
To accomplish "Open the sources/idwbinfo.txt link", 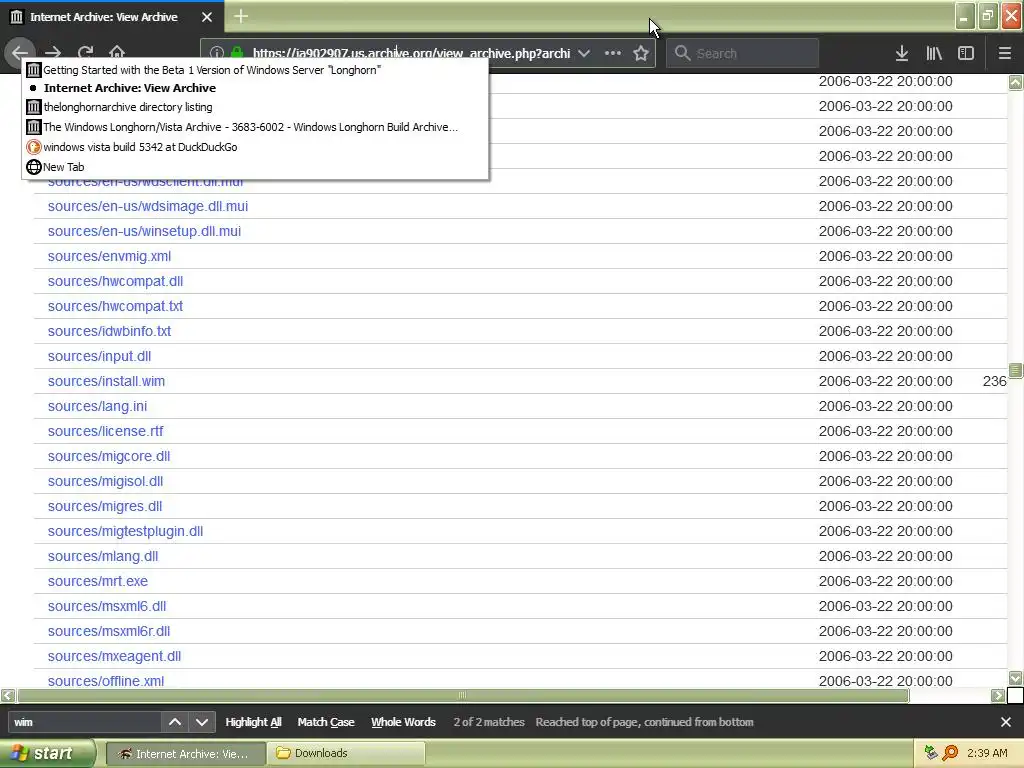I will (109, 332).
